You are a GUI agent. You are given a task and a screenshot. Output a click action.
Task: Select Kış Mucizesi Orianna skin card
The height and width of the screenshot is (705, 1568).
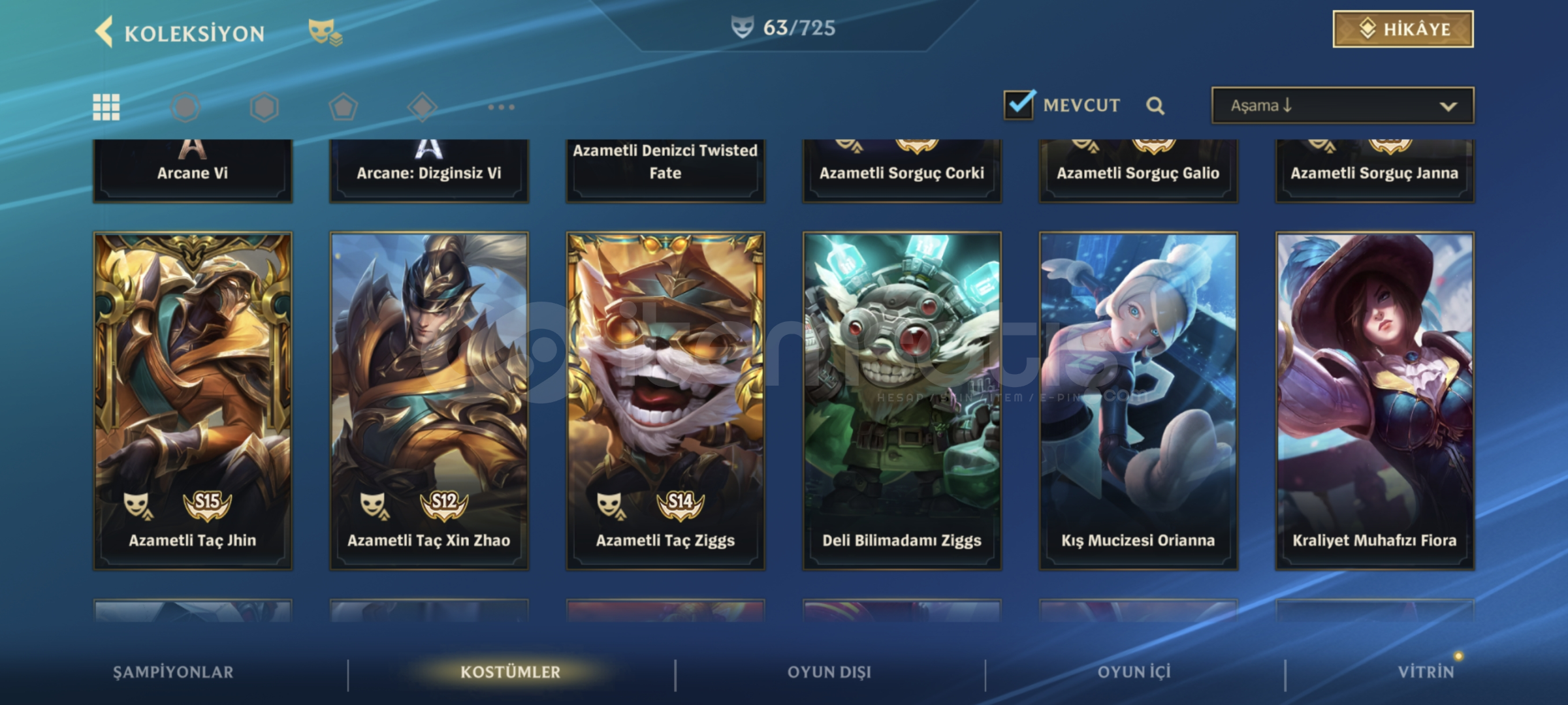1138,401
